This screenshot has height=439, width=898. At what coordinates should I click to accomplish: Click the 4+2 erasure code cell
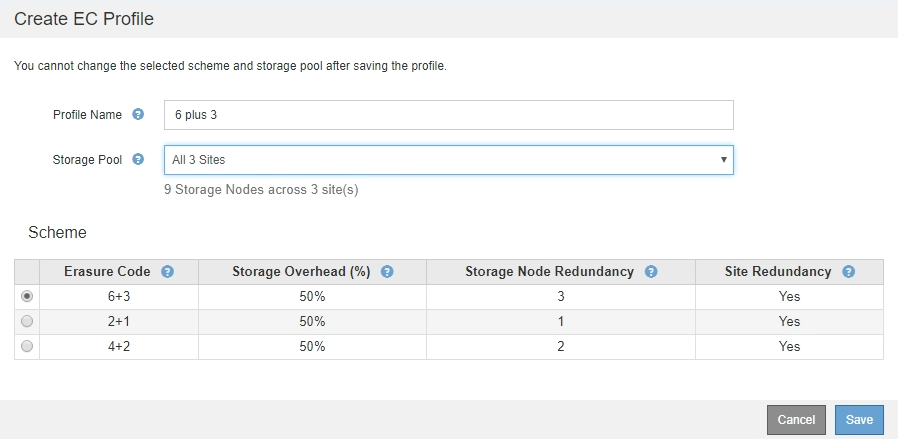pos(118,346)
